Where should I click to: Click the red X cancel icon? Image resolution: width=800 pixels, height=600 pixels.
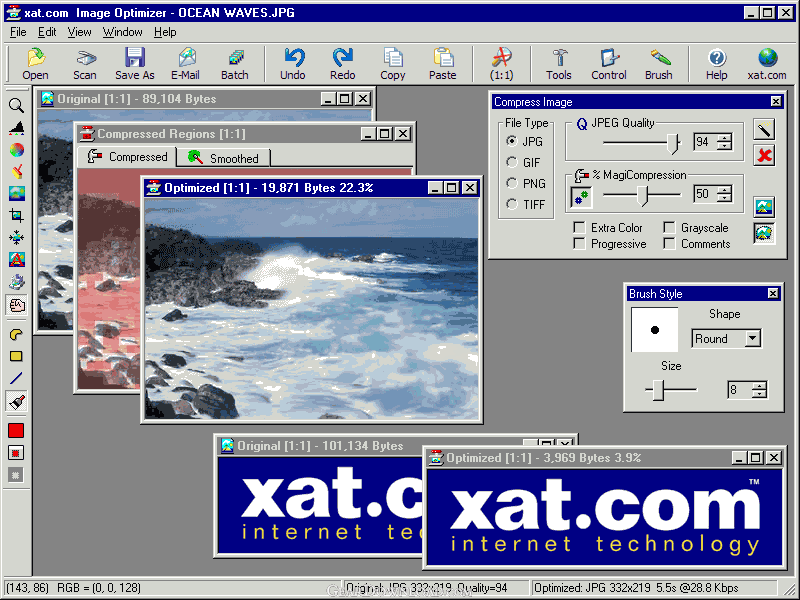tap(764, 155)
